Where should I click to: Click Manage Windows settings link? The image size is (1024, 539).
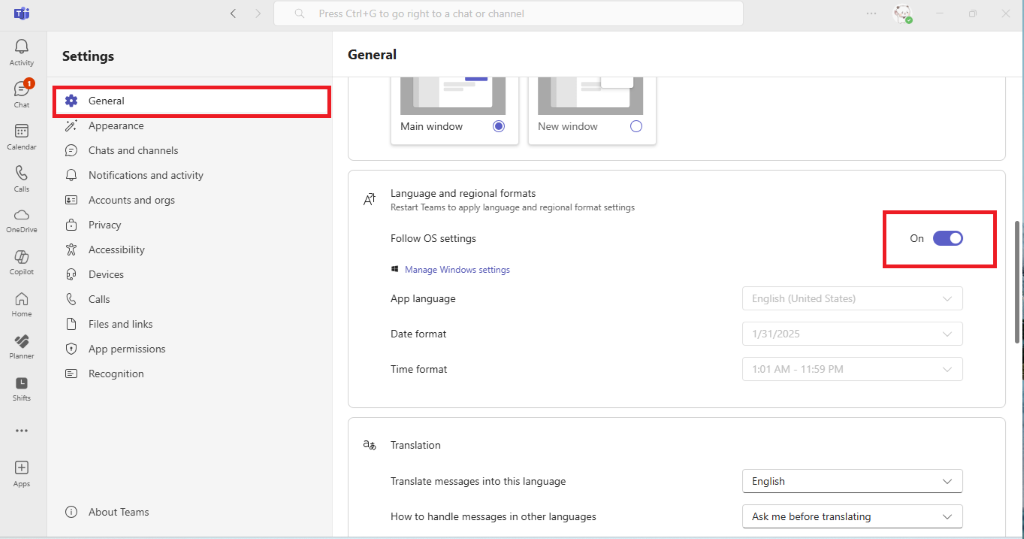pos(457,269)
